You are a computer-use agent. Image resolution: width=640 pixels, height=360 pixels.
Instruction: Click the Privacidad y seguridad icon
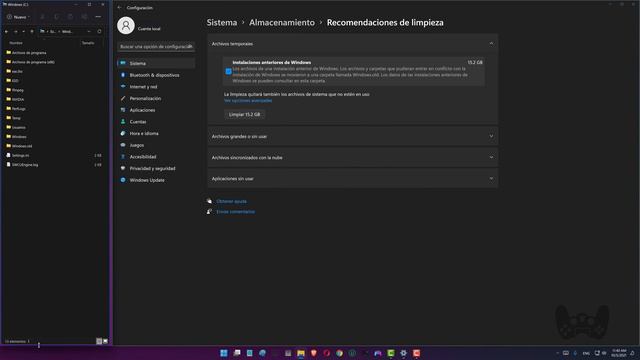pos(123,168)
